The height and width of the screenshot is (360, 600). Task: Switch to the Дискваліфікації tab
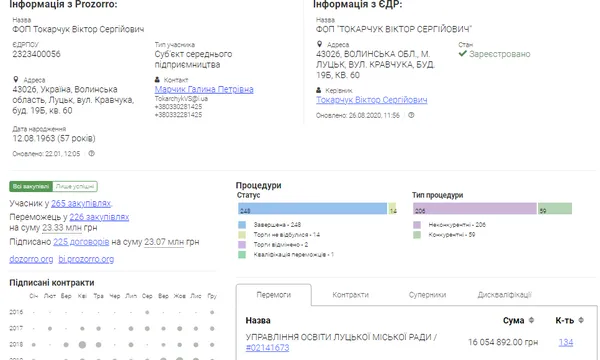pos(504,295)
